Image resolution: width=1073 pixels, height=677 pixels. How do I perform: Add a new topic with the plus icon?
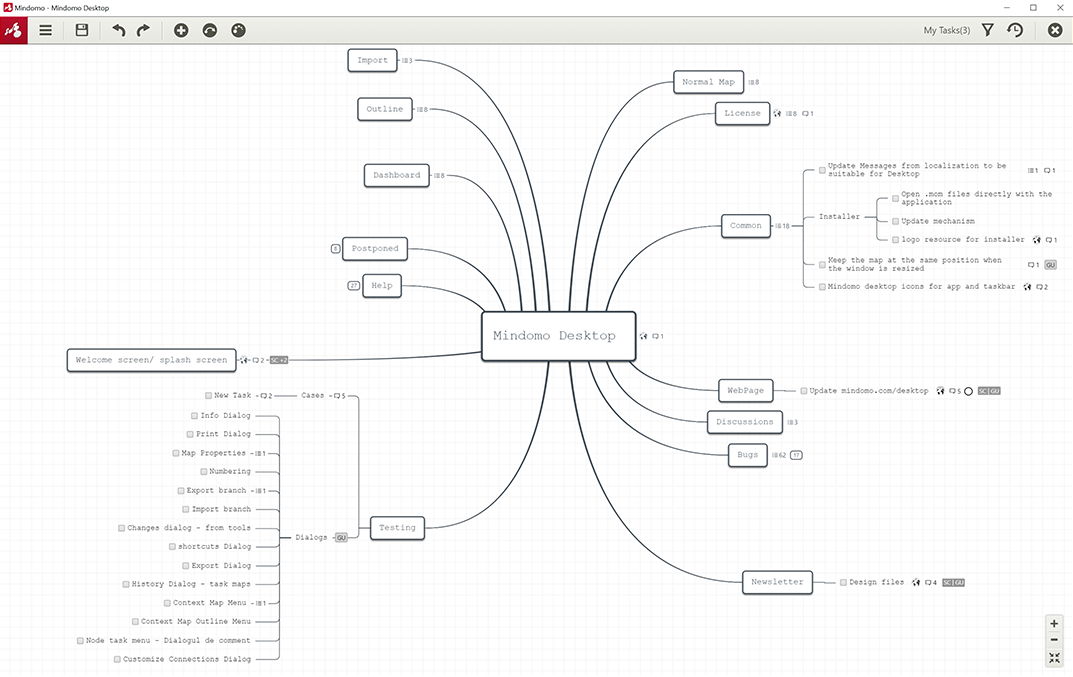181,30
